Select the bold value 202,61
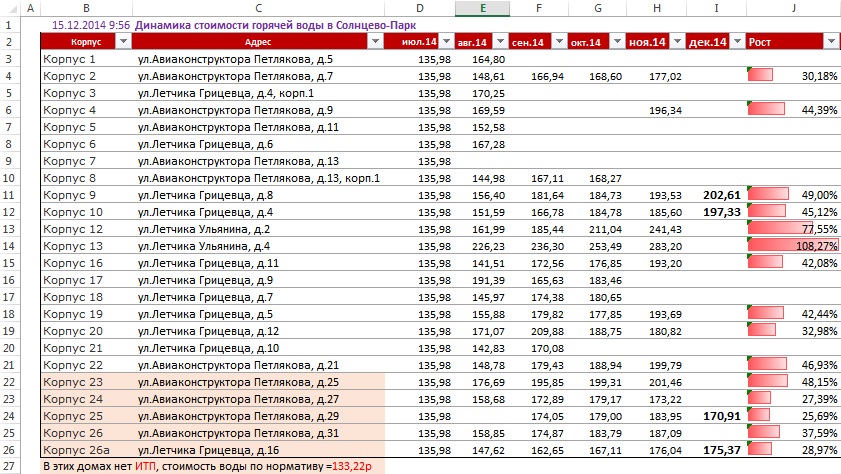Viewport: 841px width, 474px height. [716, 195]
